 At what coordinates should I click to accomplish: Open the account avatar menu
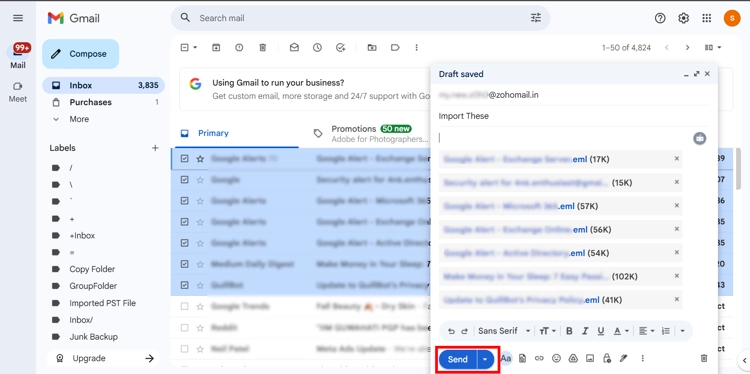tap(732, 18)
